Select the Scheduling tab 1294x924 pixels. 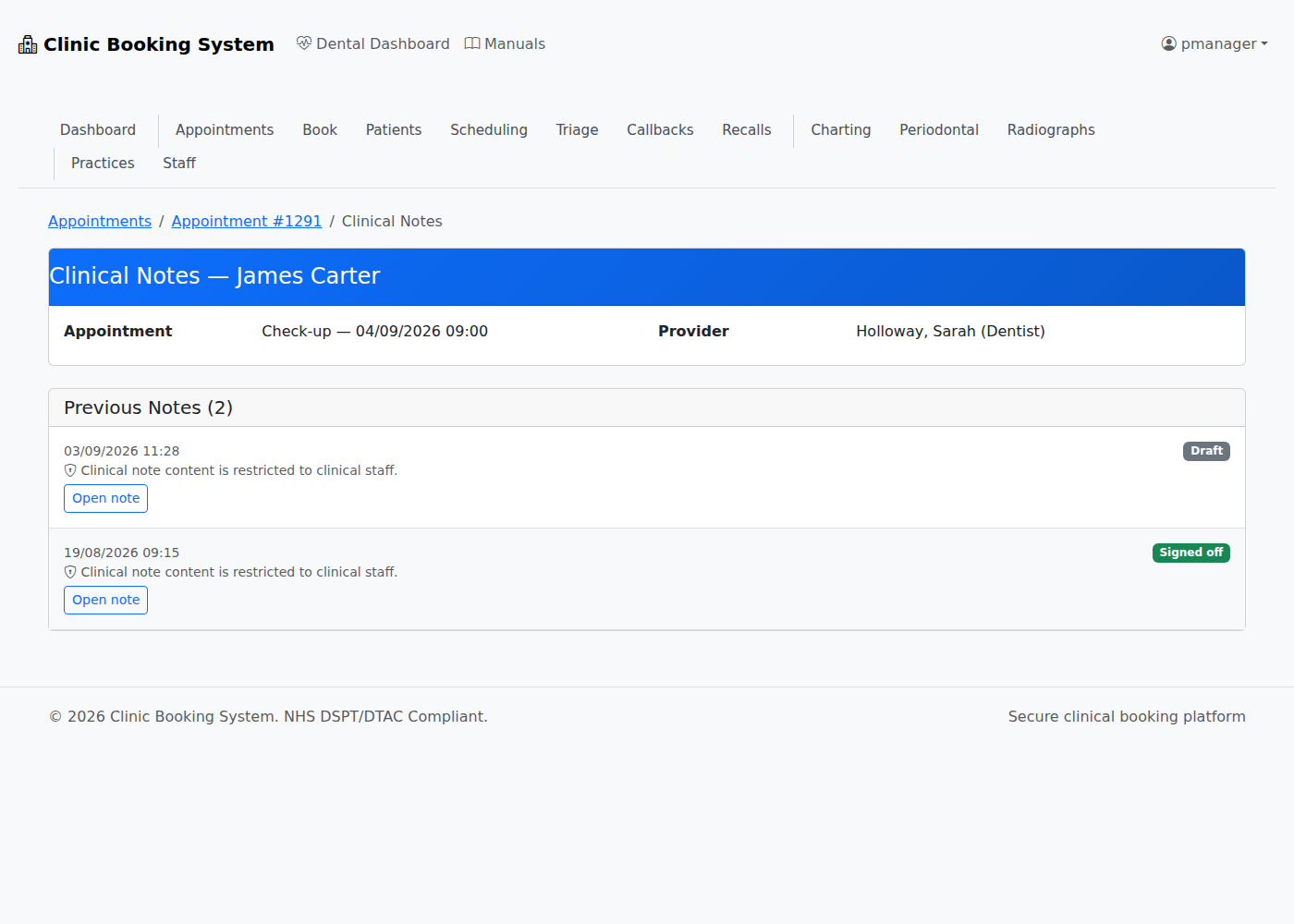click(489, 129)
